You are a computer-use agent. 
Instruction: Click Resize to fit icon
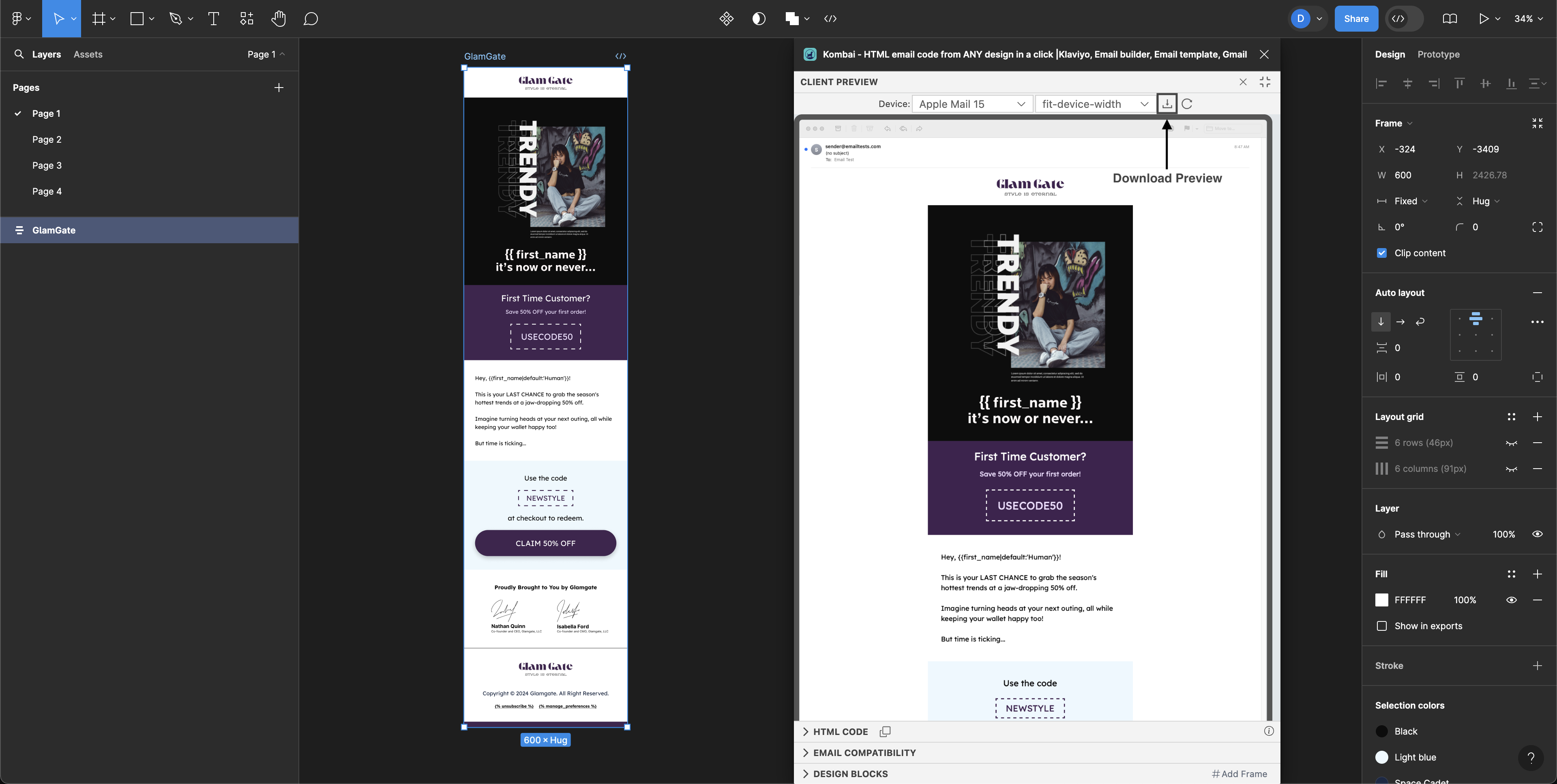pos(1538,123)
